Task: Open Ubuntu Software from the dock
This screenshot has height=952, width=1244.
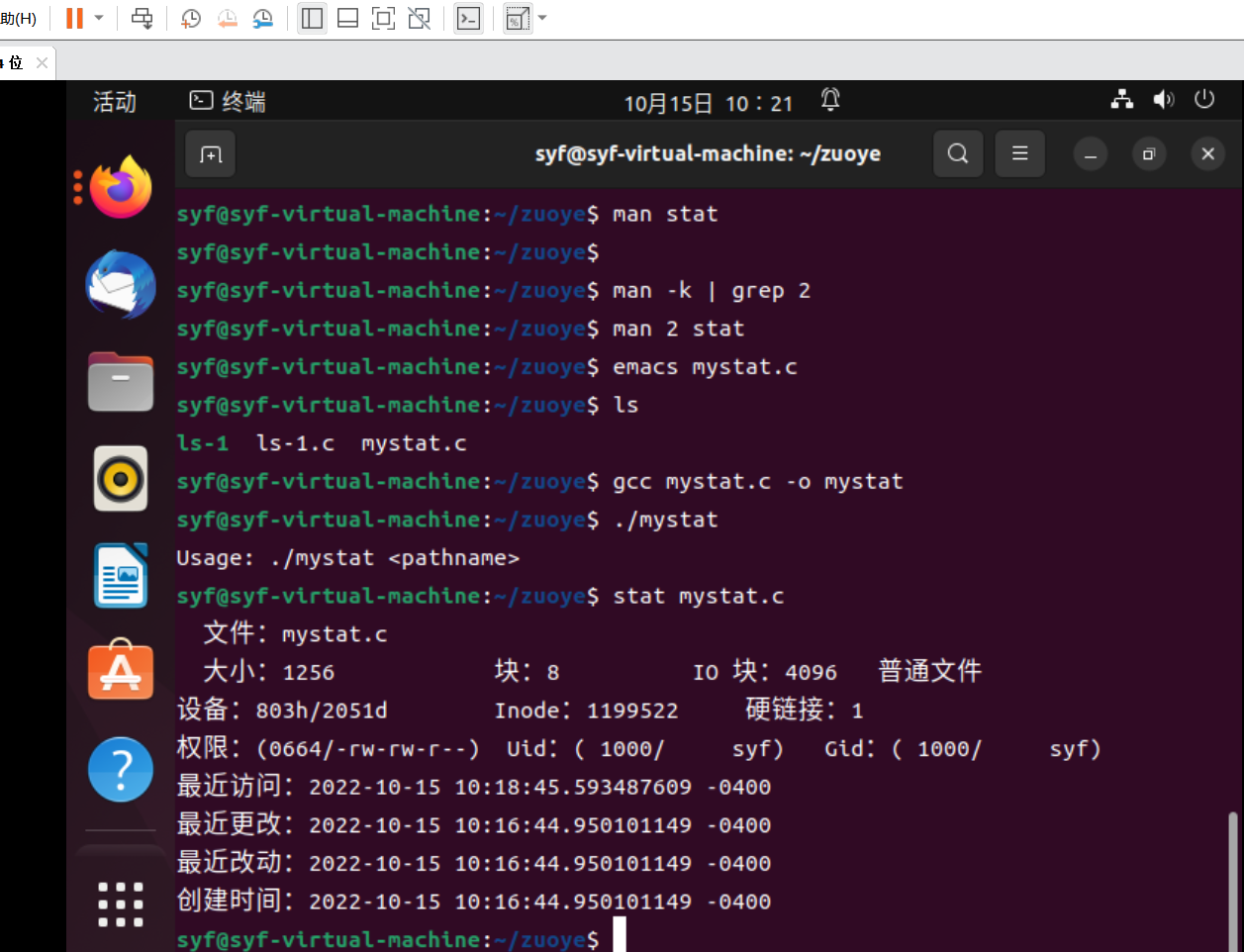Action: click(121, 670)
